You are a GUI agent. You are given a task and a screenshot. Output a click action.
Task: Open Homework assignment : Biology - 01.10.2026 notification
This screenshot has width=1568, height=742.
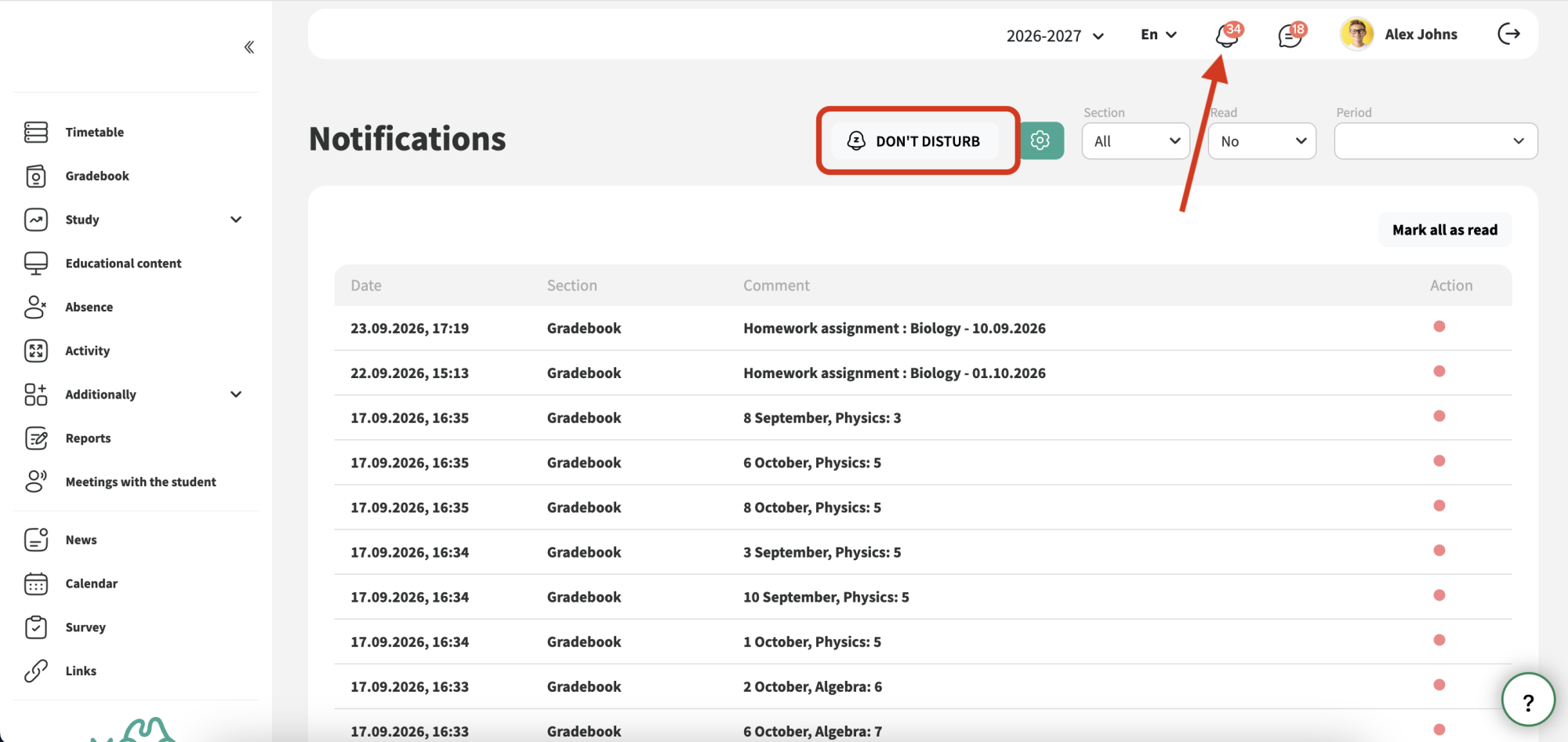click(895, 373)
